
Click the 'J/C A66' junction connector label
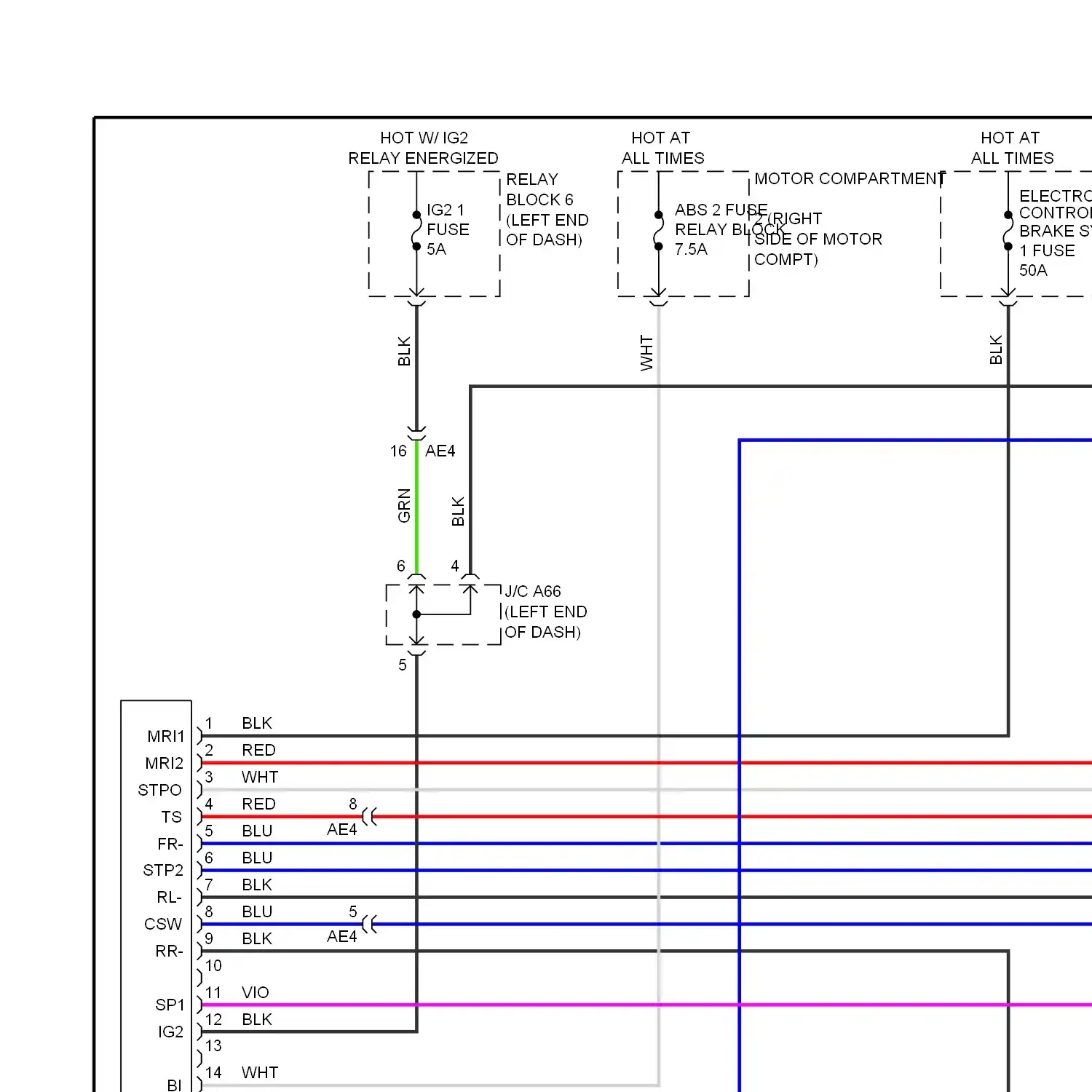(533, 591)
